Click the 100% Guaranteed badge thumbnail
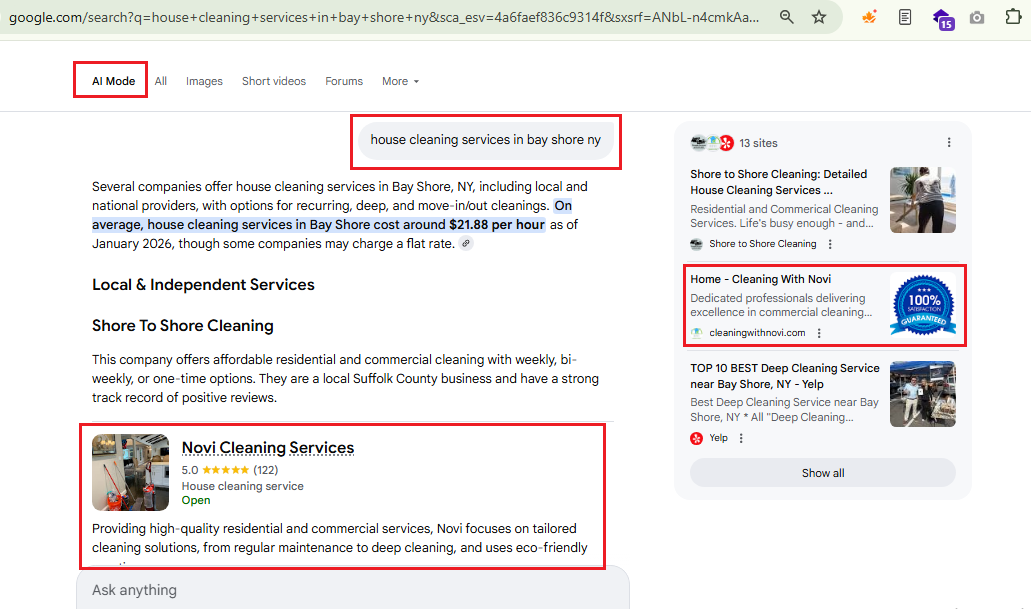 922,304
